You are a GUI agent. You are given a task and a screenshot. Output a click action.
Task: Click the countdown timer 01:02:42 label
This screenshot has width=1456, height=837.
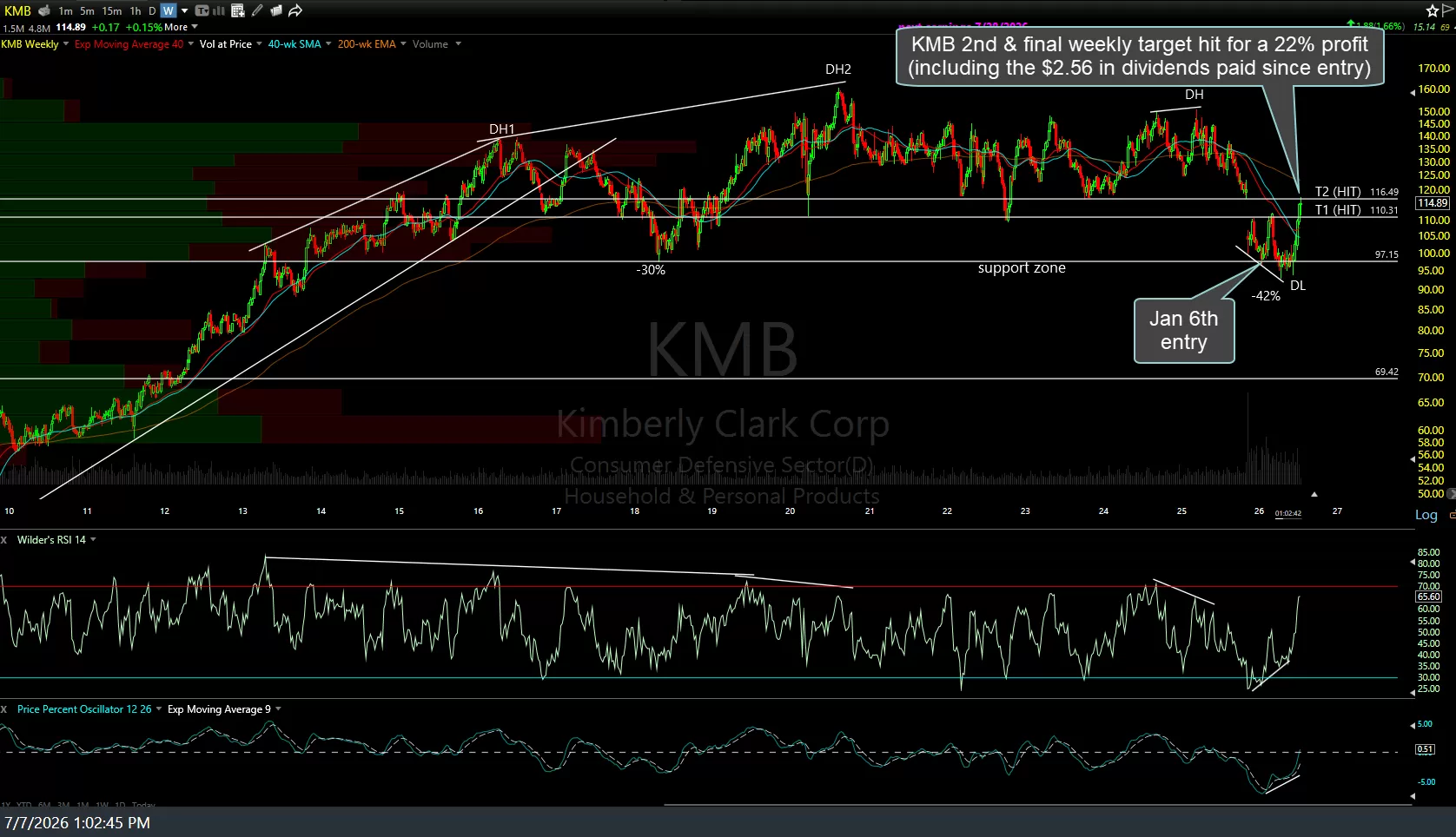1287,513
